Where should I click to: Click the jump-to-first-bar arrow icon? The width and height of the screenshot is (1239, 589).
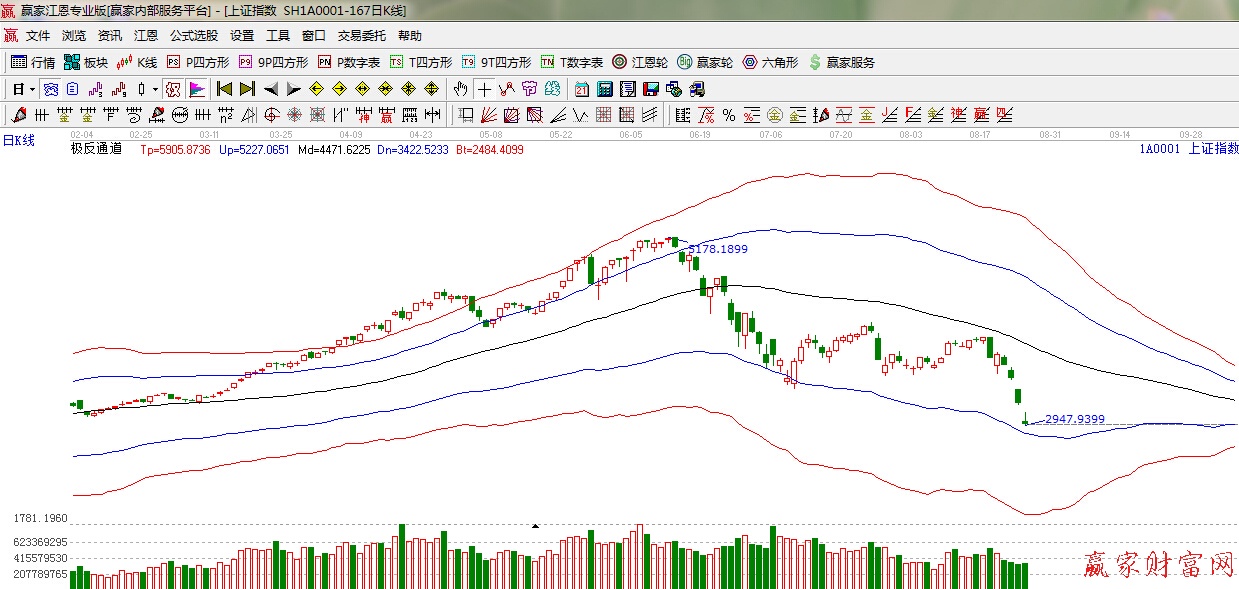(x=224, y=89)
